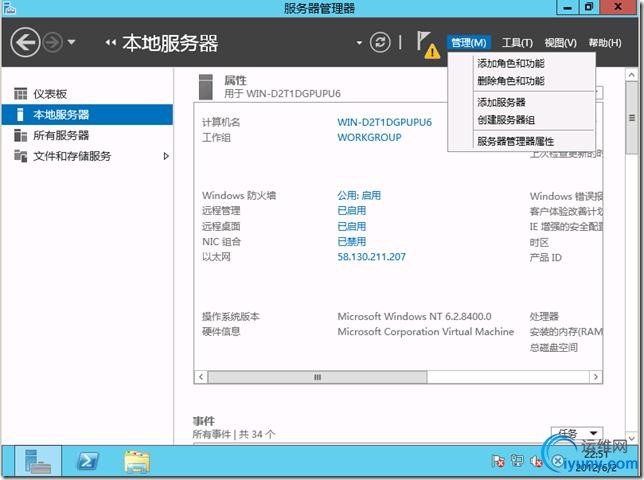644x480 pixels.
Task: Click the double chevron before 本地服务器 title
Action: pos(110,42)
